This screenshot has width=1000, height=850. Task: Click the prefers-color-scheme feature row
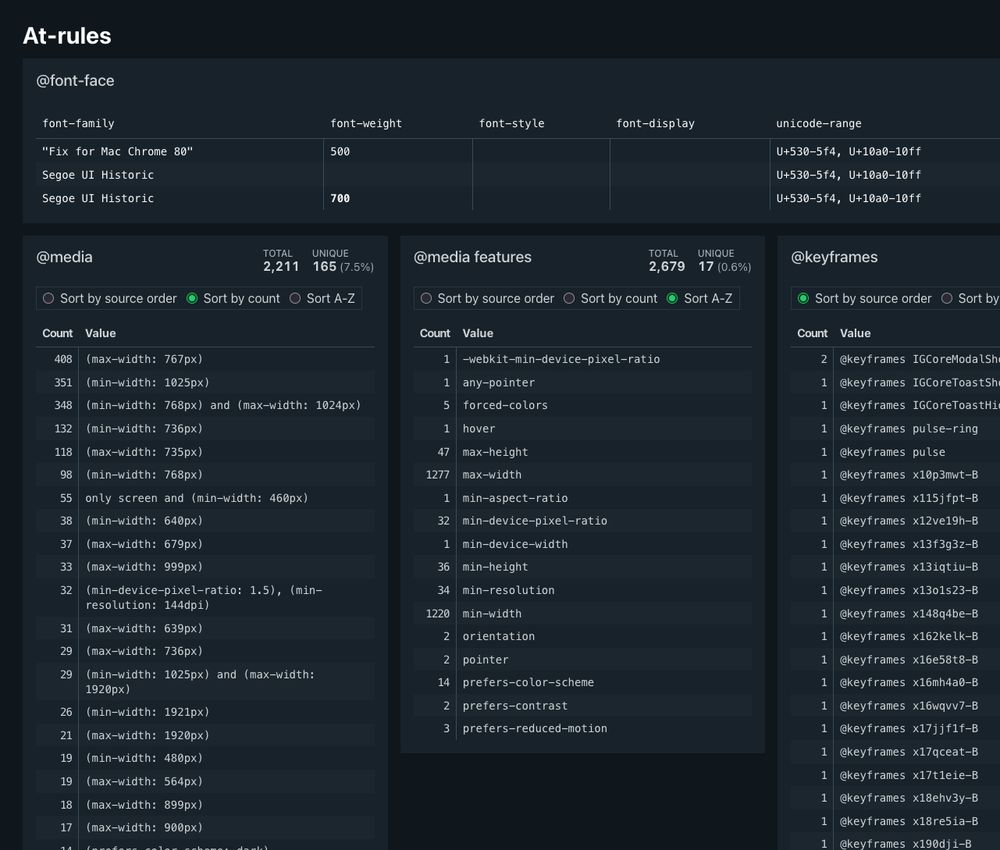pos(582,682)
